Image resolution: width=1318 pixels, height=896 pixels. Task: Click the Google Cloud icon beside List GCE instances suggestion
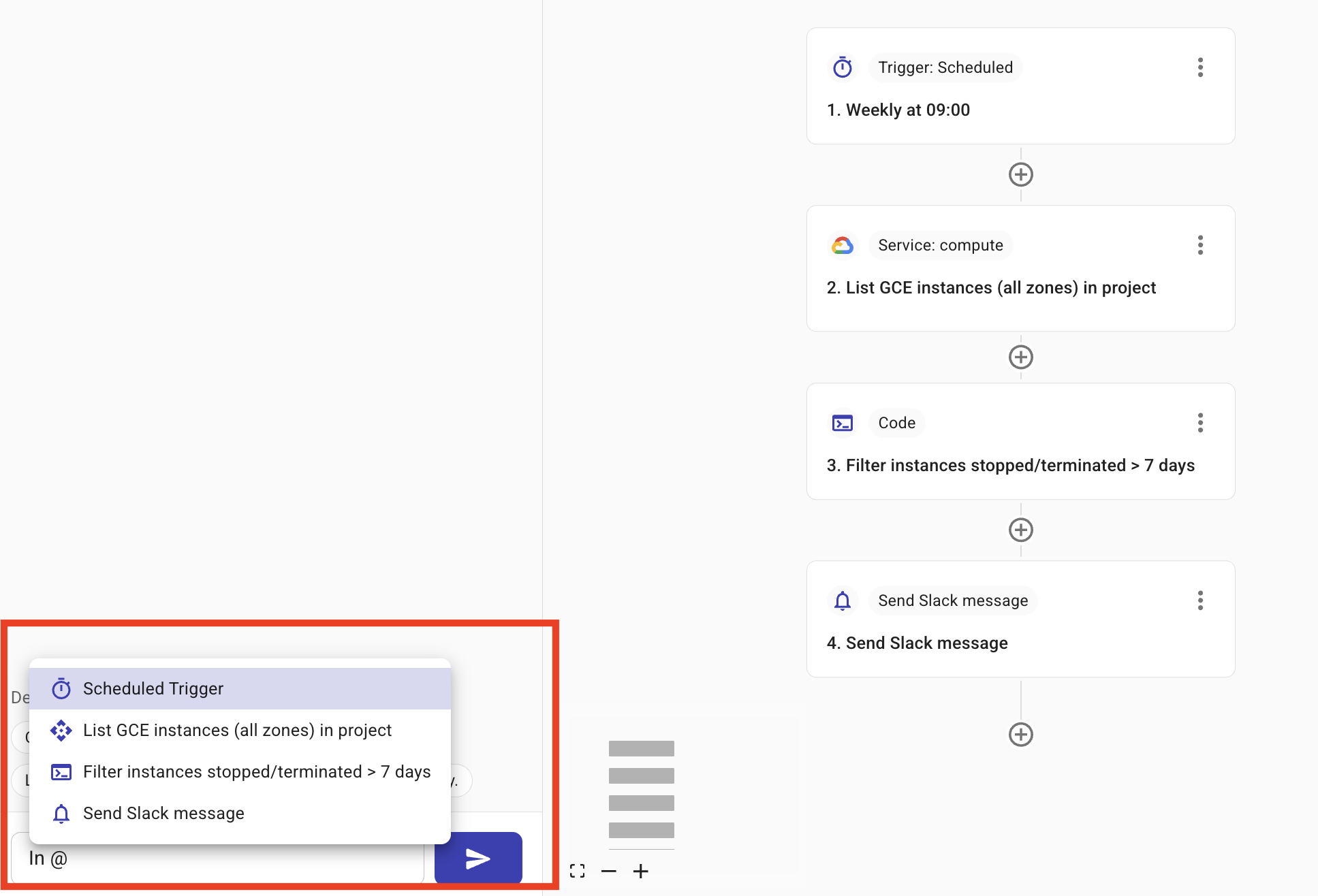tap(61, 730)
